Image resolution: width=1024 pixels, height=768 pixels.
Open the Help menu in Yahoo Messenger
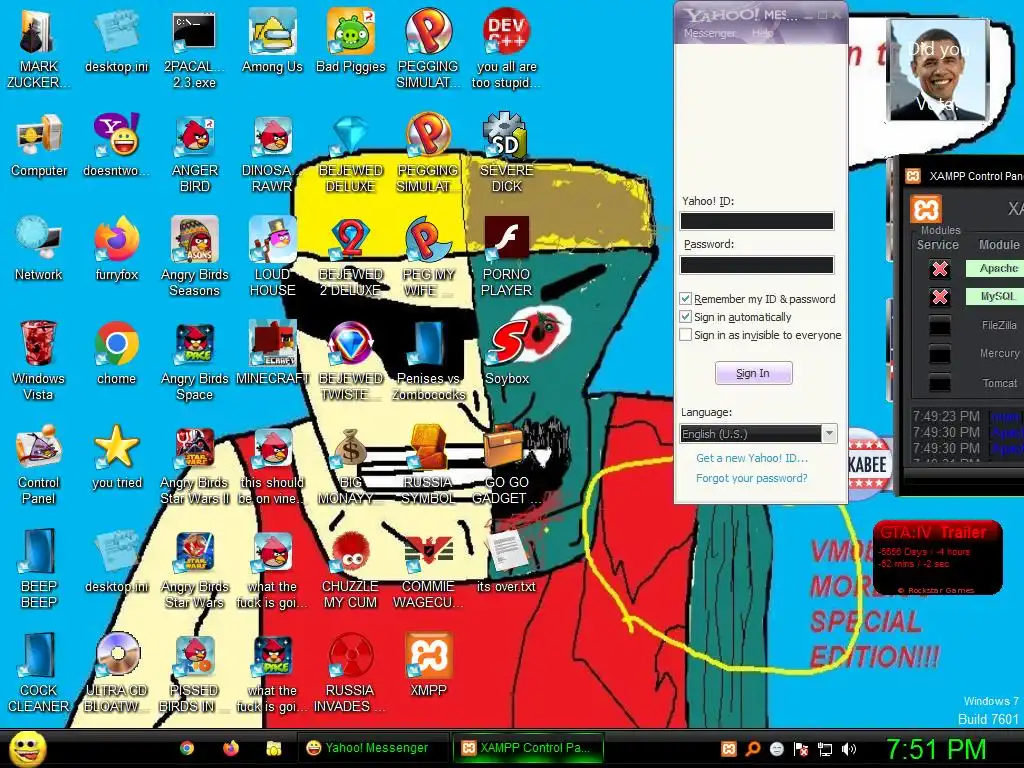coord(761,33)
